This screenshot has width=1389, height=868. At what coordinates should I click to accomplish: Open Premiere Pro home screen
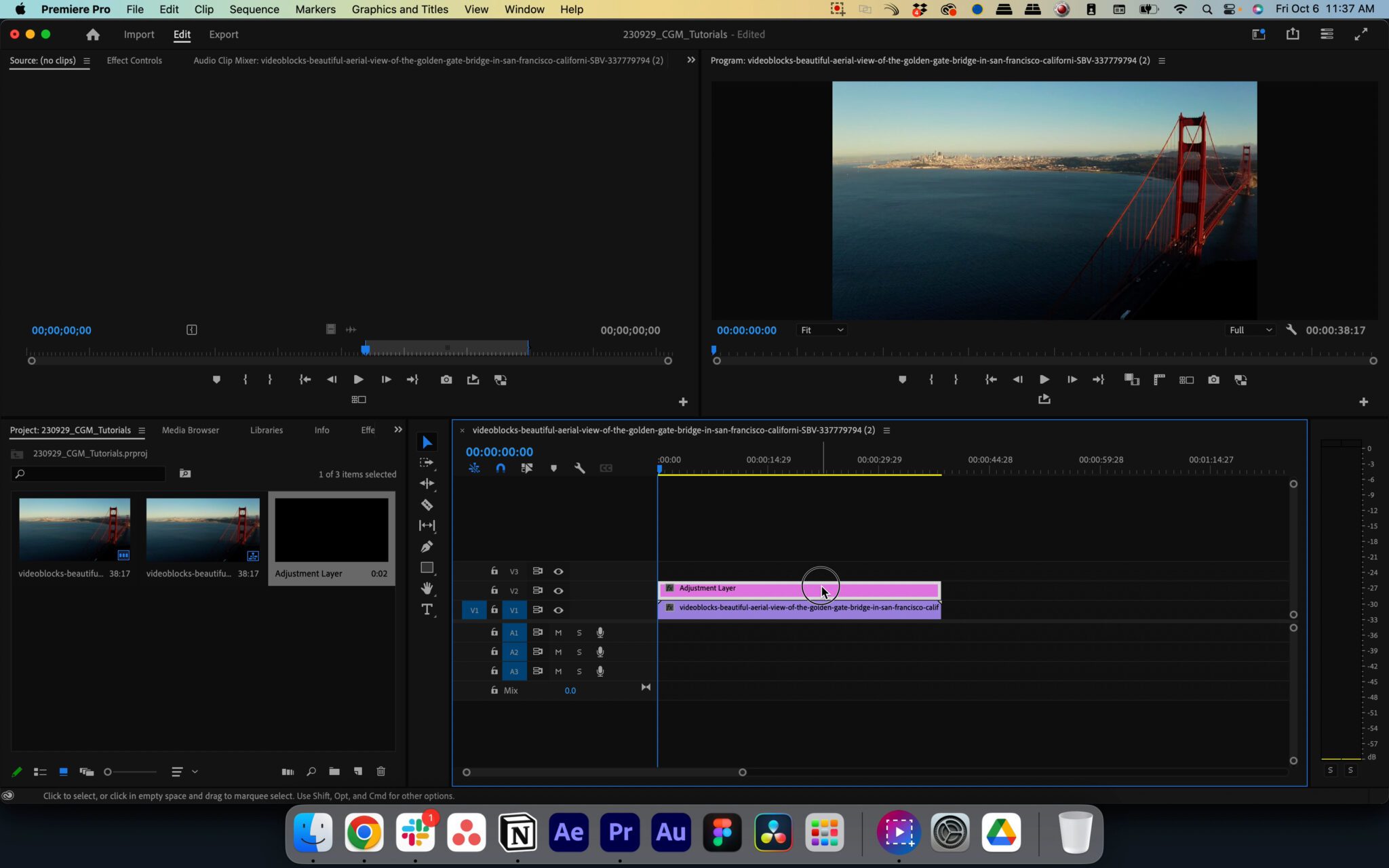(x=93, y=35)
